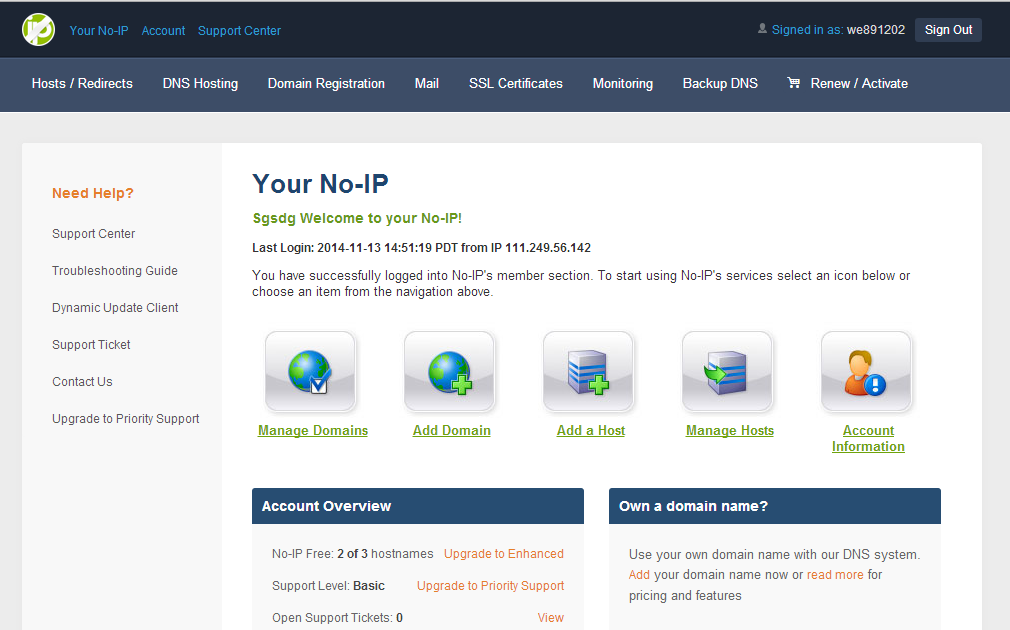The width and height of the screenshot is (1010, 630).
Task: Open the DNS Hosting menu
Action: [200, 84]
